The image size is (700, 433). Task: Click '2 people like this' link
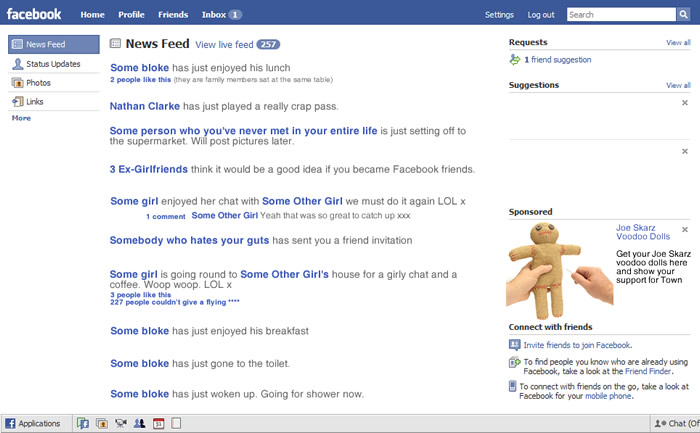coord(141,79)
